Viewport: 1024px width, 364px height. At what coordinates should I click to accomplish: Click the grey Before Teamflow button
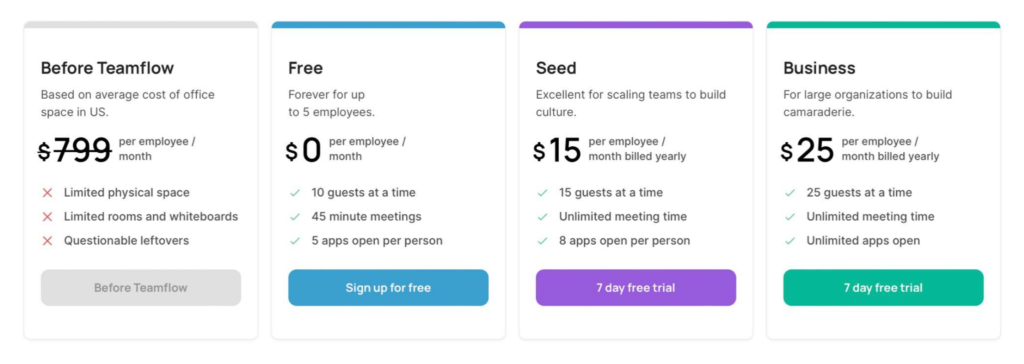(140, 288)
